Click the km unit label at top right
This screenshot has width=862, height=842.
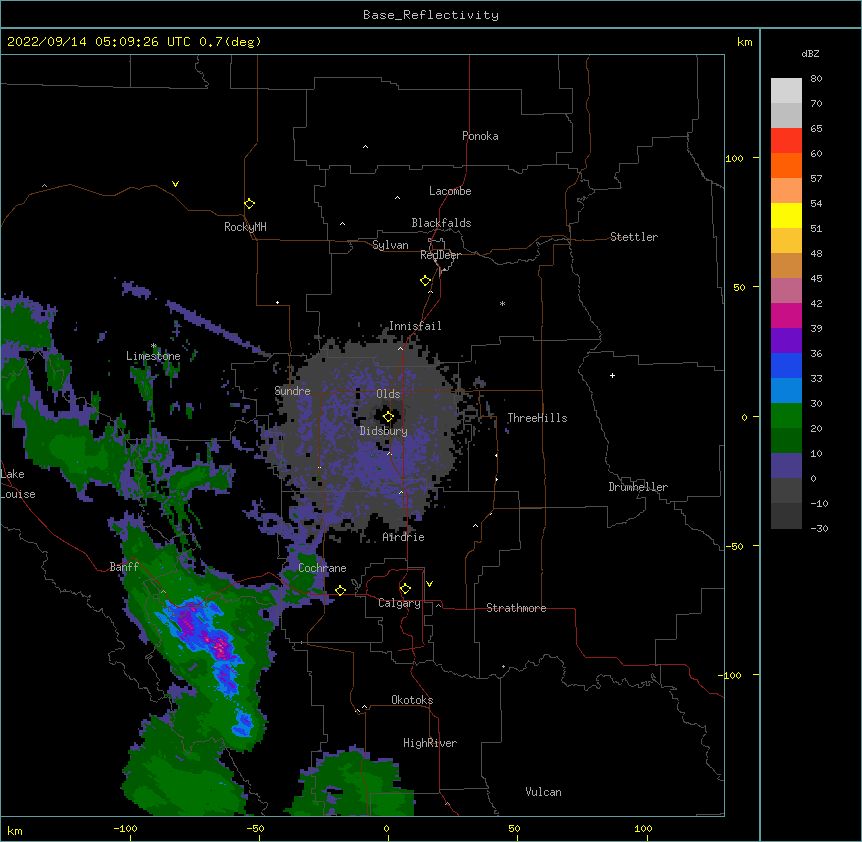[x=745, y=42]
